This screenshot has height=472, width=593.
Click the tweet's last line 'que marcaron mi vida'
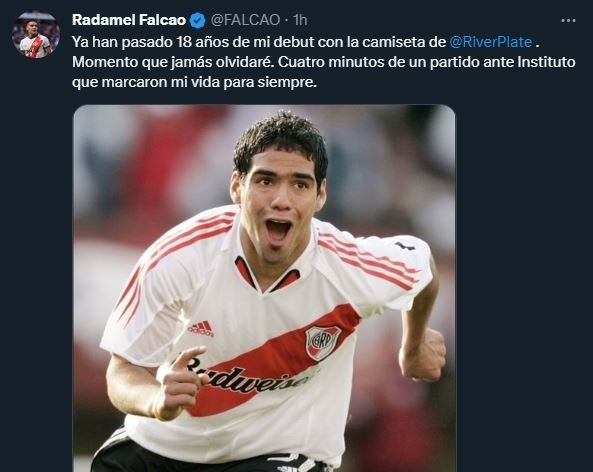(194, 82)
